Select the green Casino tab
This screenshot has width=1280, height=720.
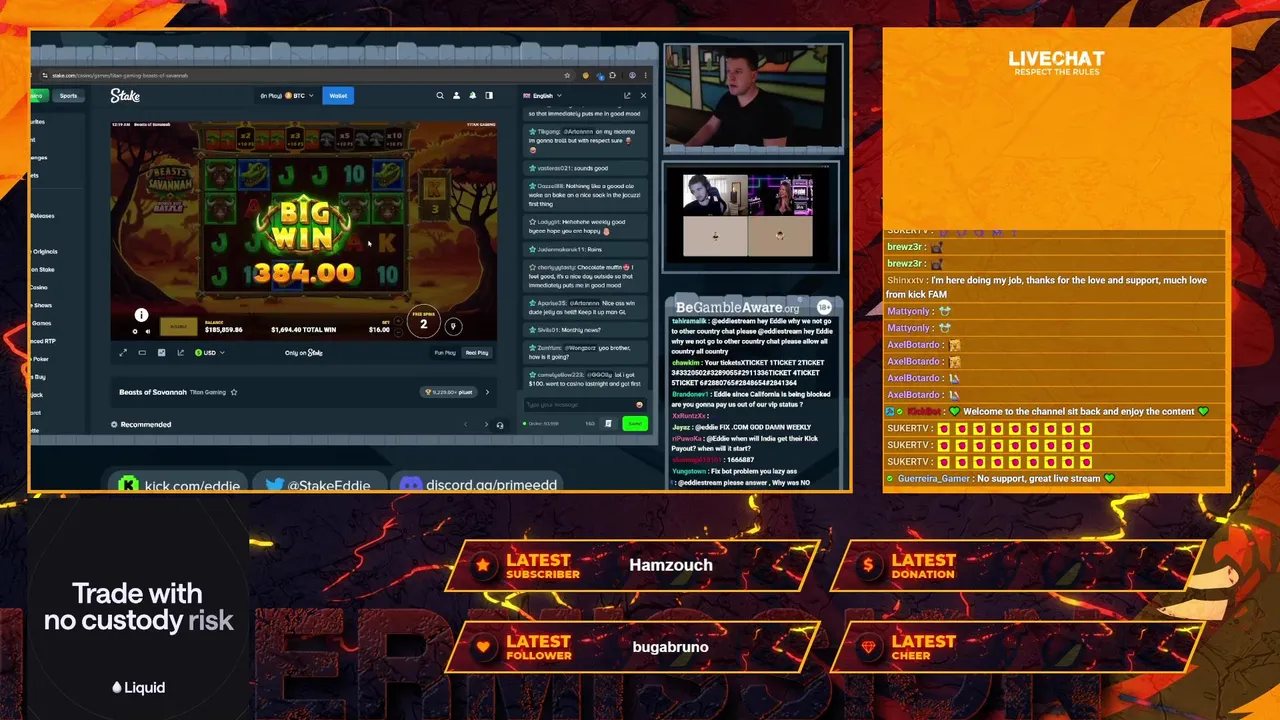38,96
